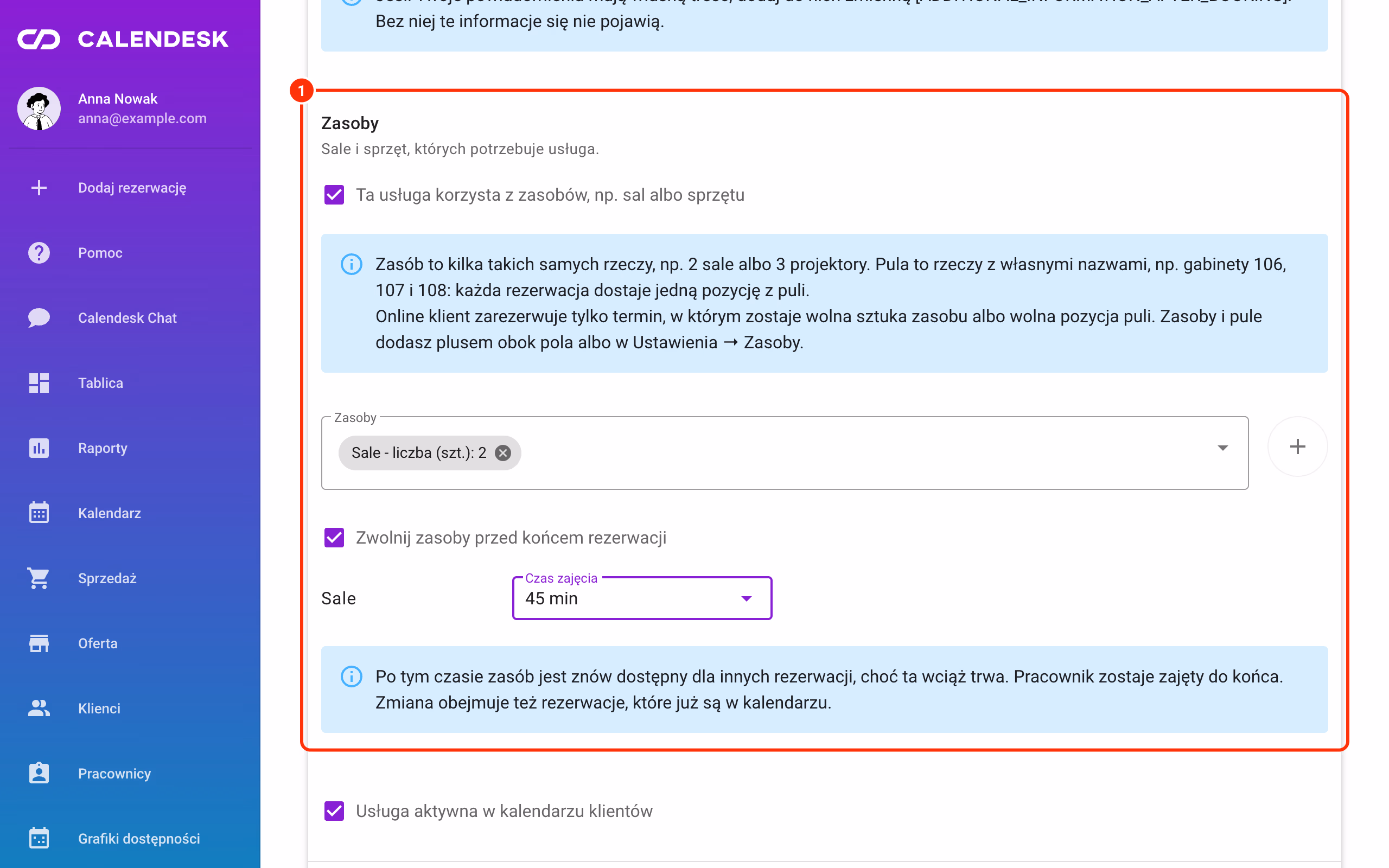Open Pracownicy section
This screenshot has width=1389, height=868.
pos(130,773)
